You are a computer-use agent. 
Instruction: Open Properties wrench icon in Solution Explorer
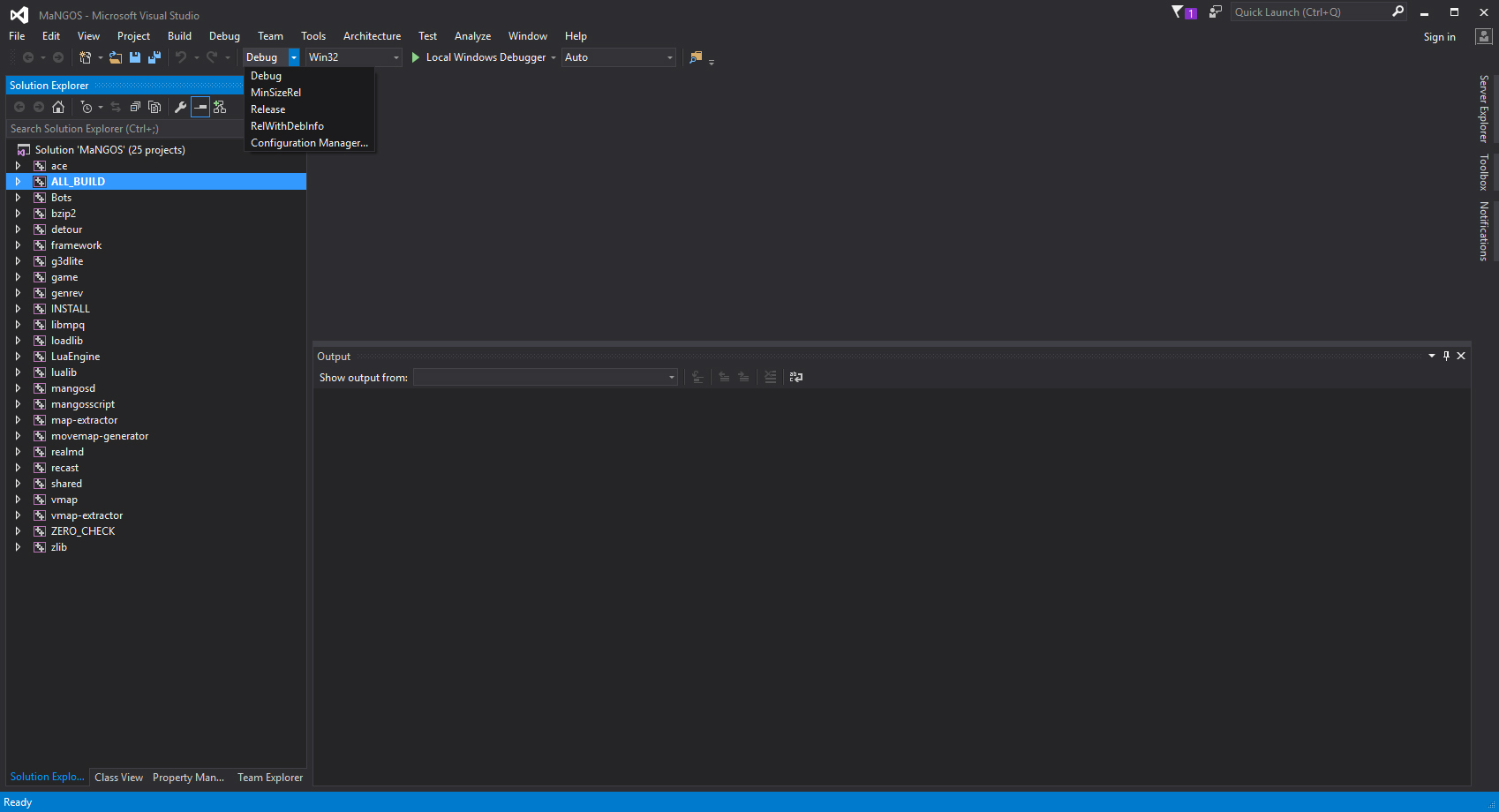tap(181, 107)
